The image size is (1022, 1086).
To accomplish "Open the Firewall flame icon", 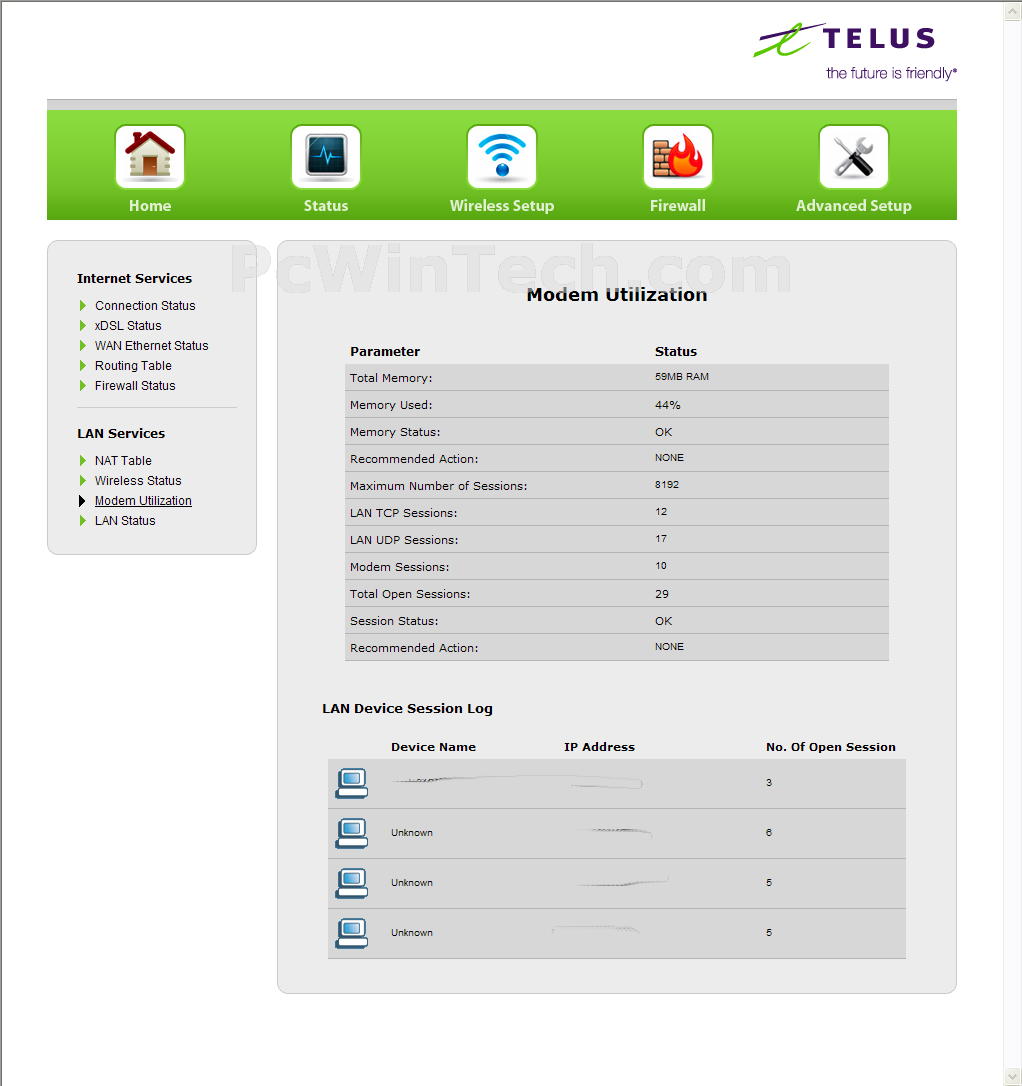I will click(x=678, y=157).
